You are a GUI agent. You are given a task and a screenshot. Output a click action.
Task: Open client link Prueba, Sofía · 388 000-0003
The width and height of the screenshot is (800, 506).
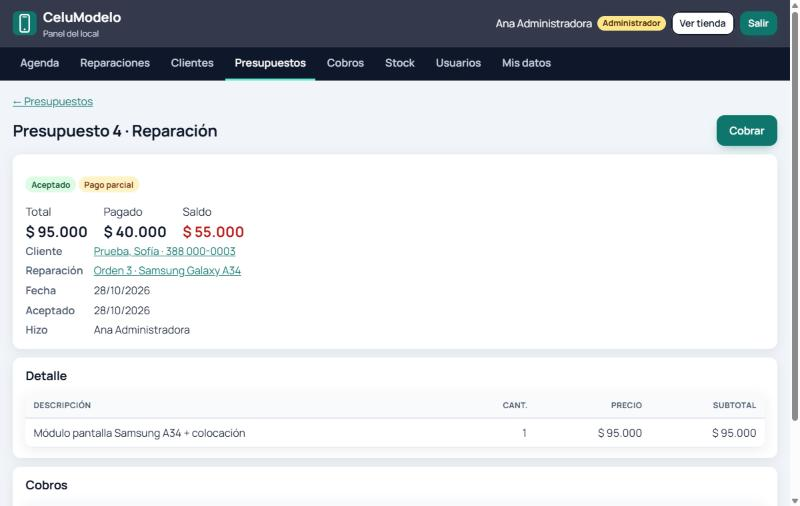point(164,251)
